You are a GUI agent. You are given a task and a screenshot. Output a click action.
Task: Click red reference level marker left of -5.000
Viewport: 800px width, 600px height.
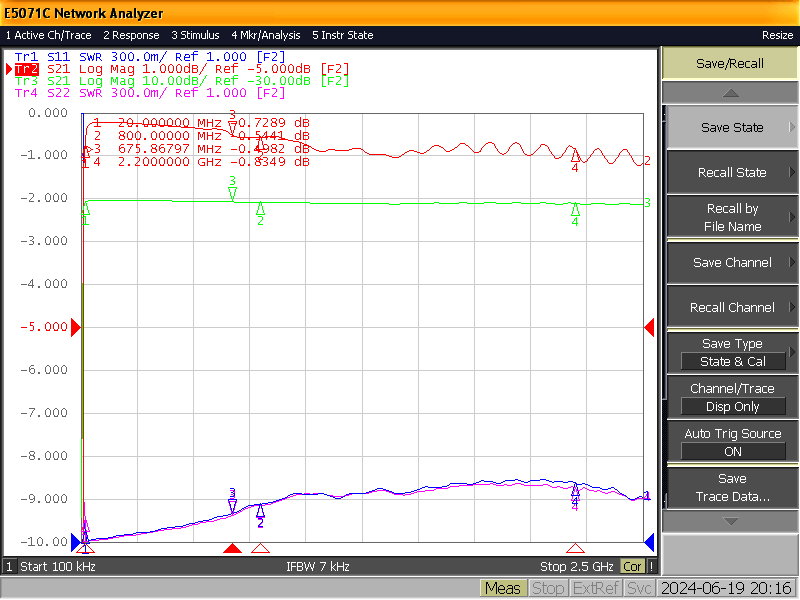pos(76,327)
